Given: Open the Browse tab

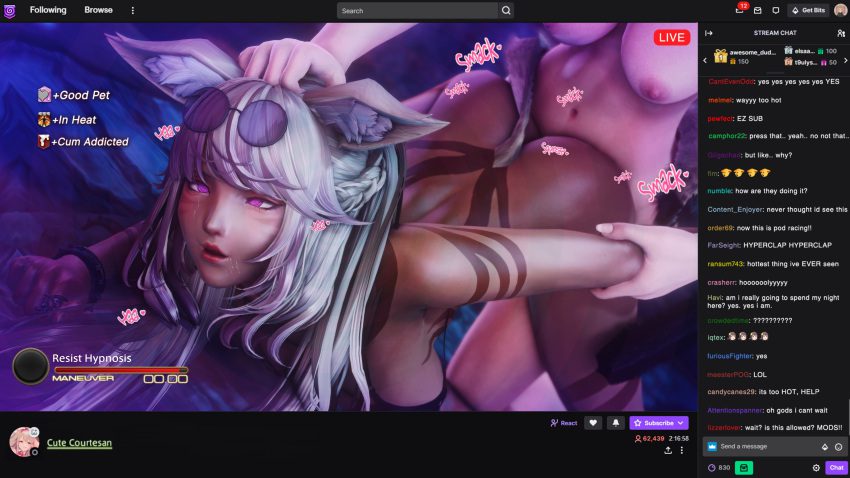Looking at the screenshot, I should coord(98,10).
